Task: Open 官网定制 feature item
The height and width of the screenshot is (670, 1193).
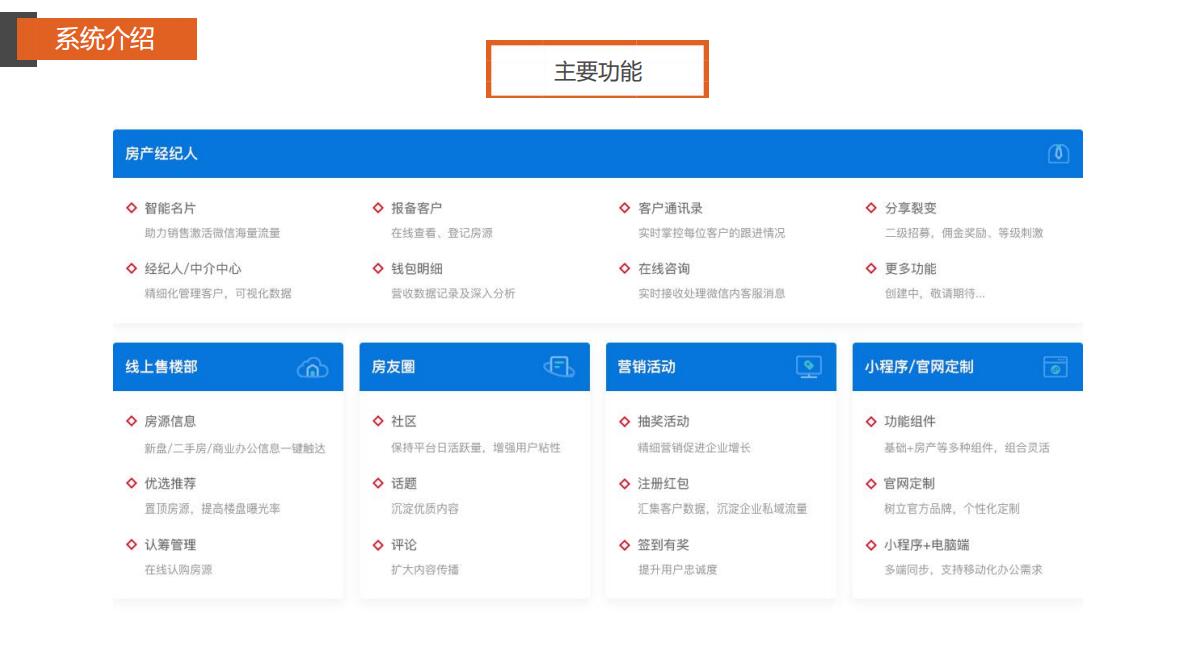Action: coord(909,484)
